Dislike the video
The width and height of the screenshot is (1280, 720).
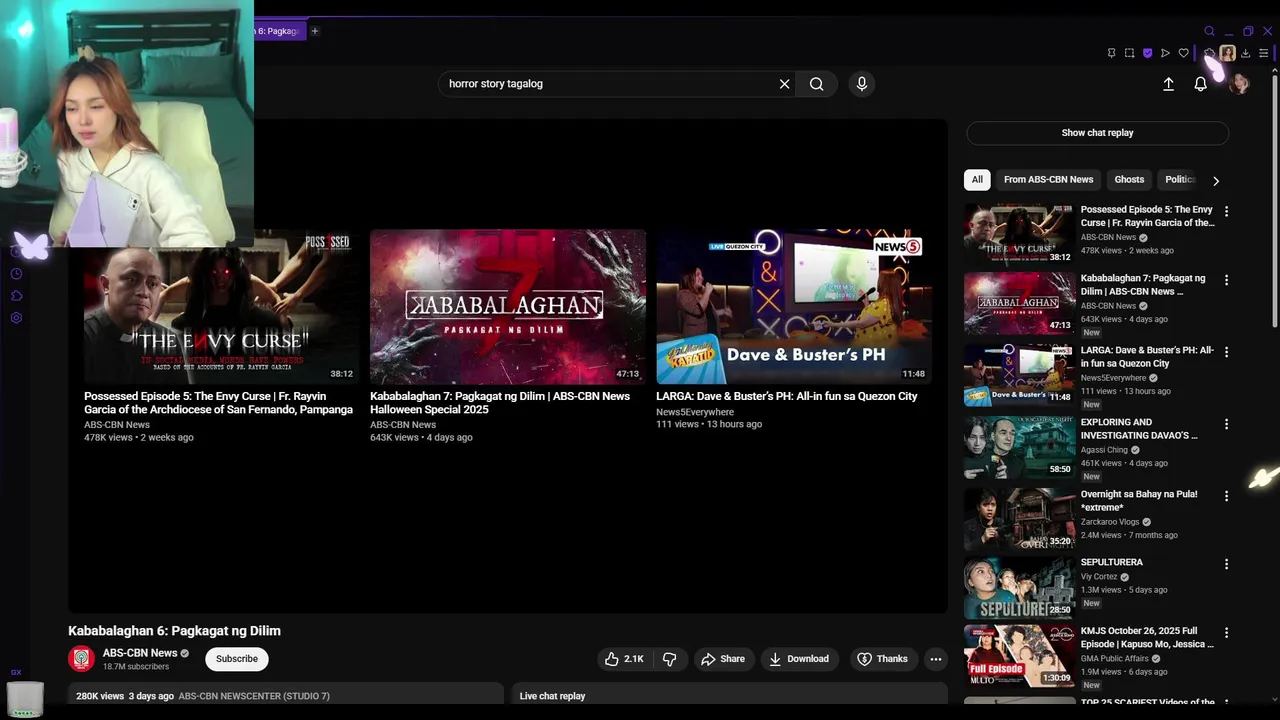669,659
